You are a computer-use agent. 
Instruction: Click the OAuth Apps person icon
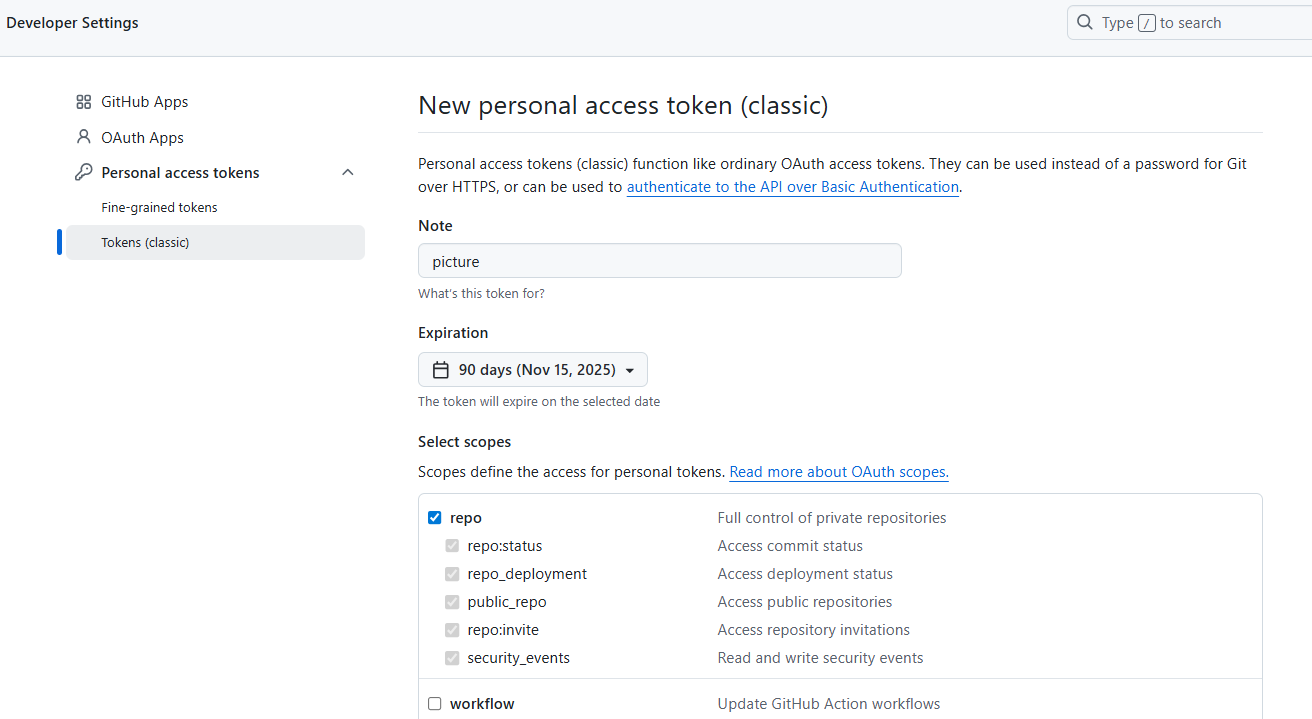[x=84, y=137]
